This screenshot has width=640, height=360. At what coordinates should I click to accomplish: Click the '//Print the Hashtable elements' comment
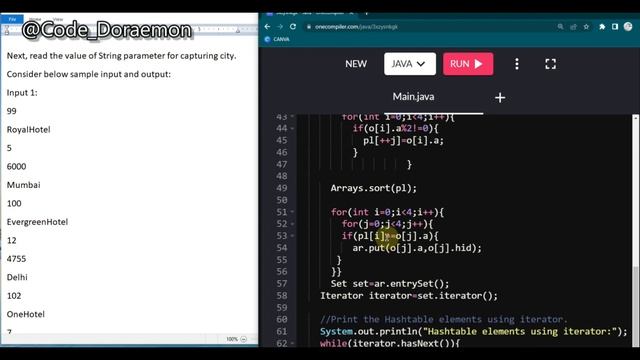[444, 319]
